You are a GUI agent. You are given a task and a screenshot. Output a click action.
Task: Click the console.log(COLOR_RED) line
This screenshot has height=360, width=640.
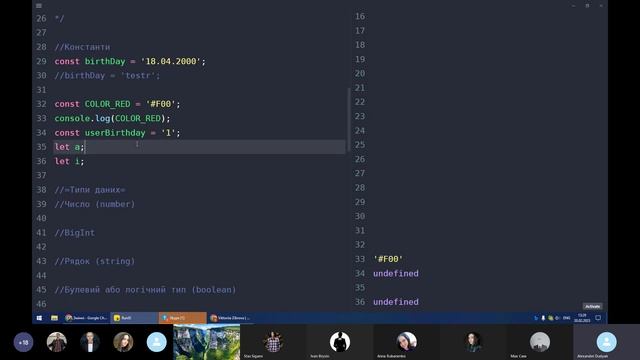point(112,118)
